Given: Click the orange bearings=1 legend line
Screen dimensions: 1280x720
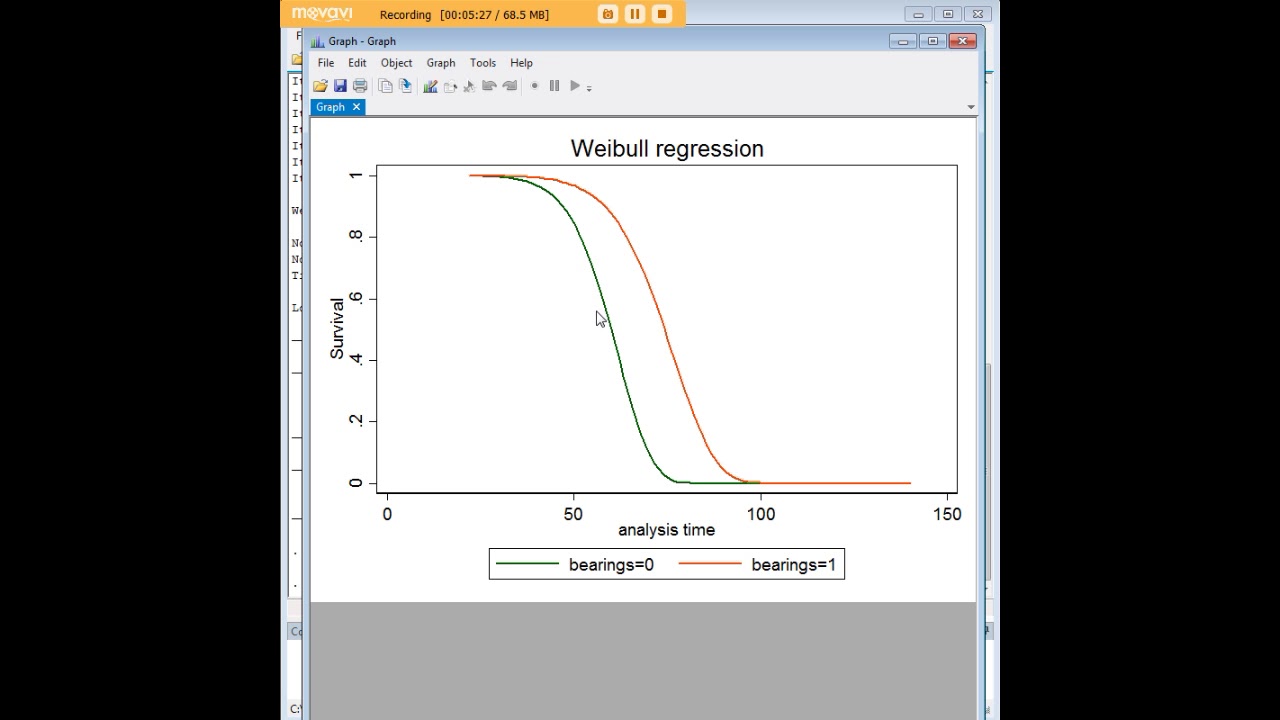Looking at the screenshot, I should [x=710, y=565].
